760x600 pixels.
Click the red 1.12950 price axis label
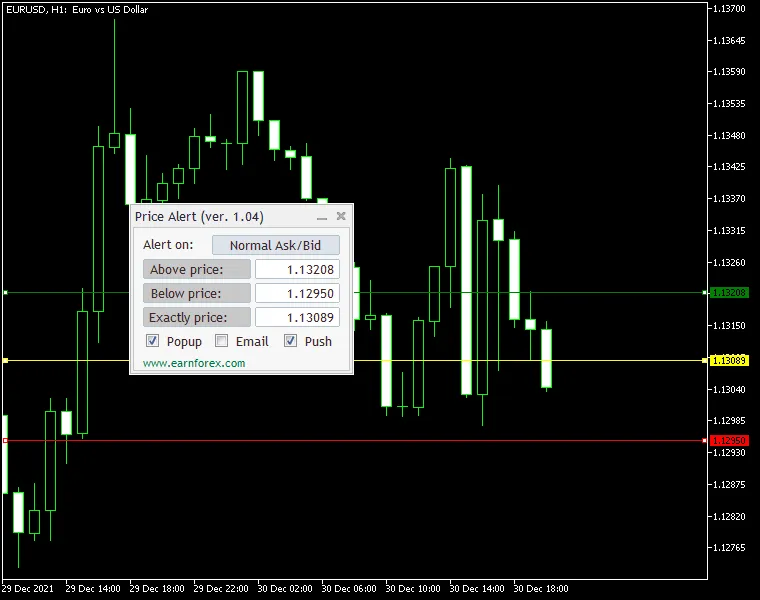[x=728, y=440]
